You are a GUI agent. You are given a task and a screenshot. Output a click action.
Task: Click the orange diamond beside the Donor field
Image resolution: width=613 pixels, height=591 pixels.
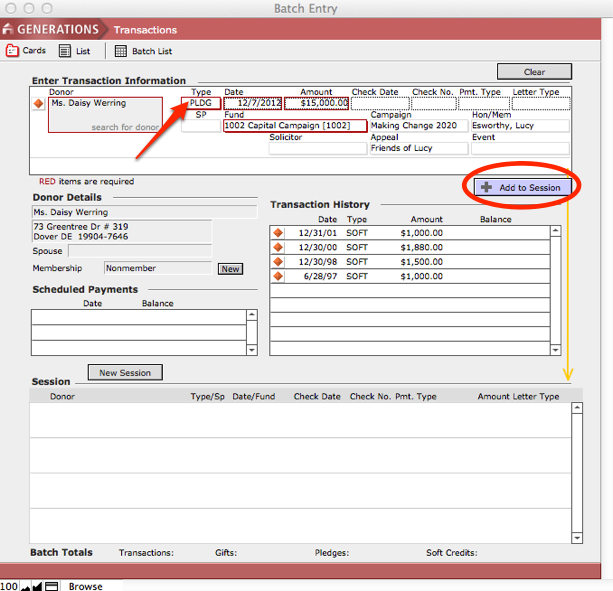(39, 104)
